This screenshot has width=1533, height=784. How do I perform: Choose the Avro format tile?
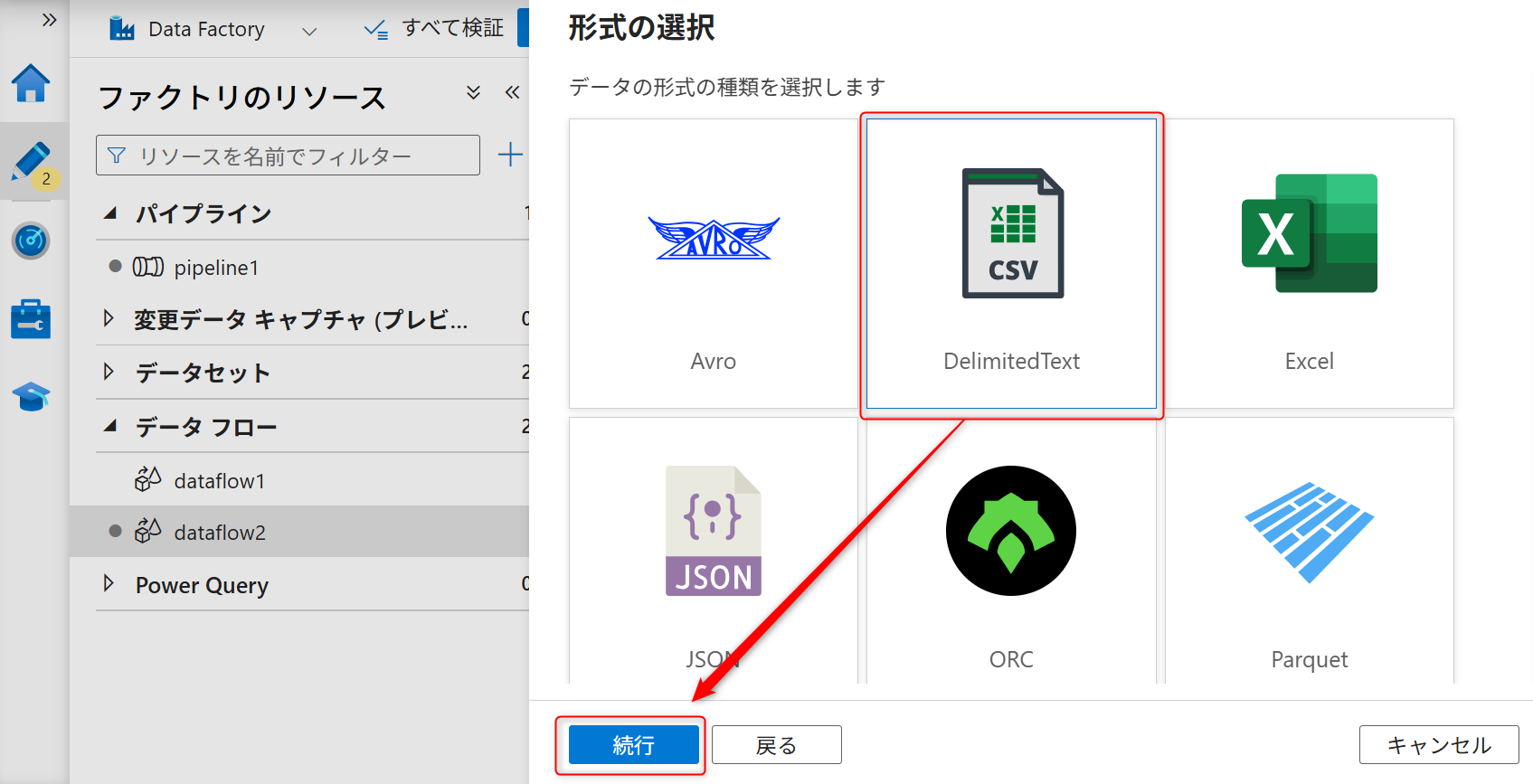point(714,263)
